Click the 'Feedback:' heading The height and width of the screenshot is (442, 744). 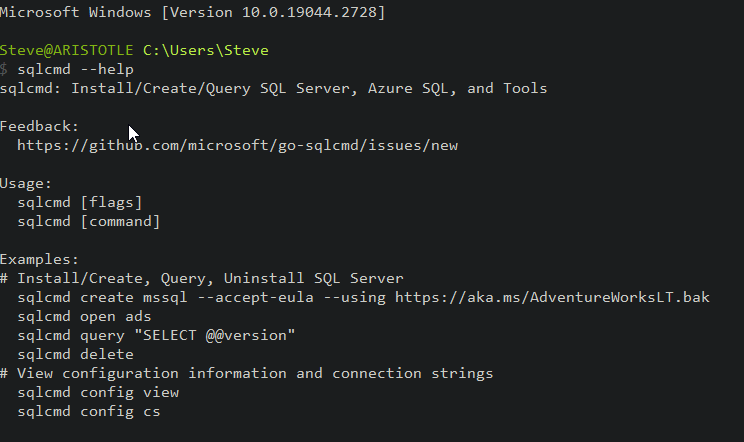click(x=39, y=126)
